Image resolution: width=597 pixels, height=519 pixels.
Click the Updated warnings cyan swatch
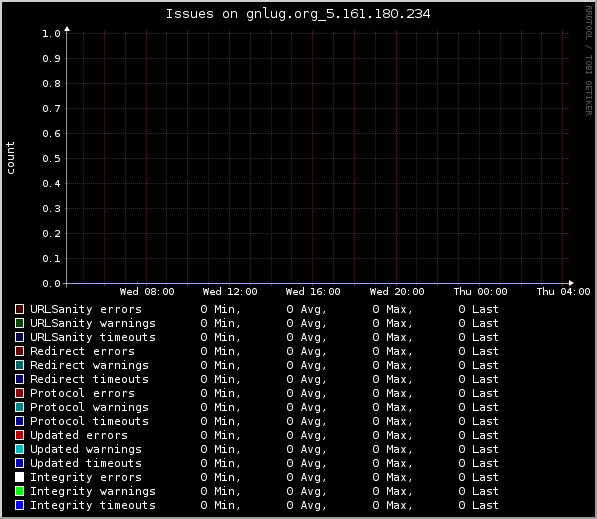[x=19, y=449]
